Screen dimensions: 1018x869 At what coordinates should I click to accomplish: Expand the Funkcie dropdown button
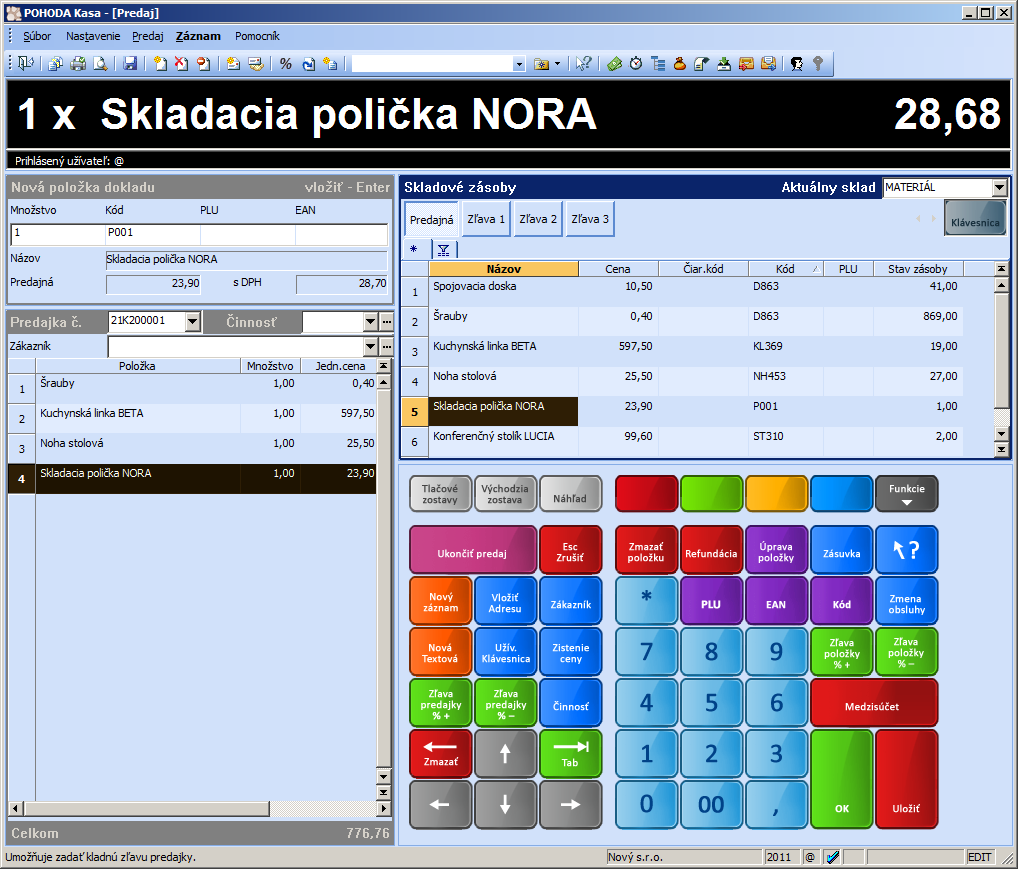[x=906, y=494]
